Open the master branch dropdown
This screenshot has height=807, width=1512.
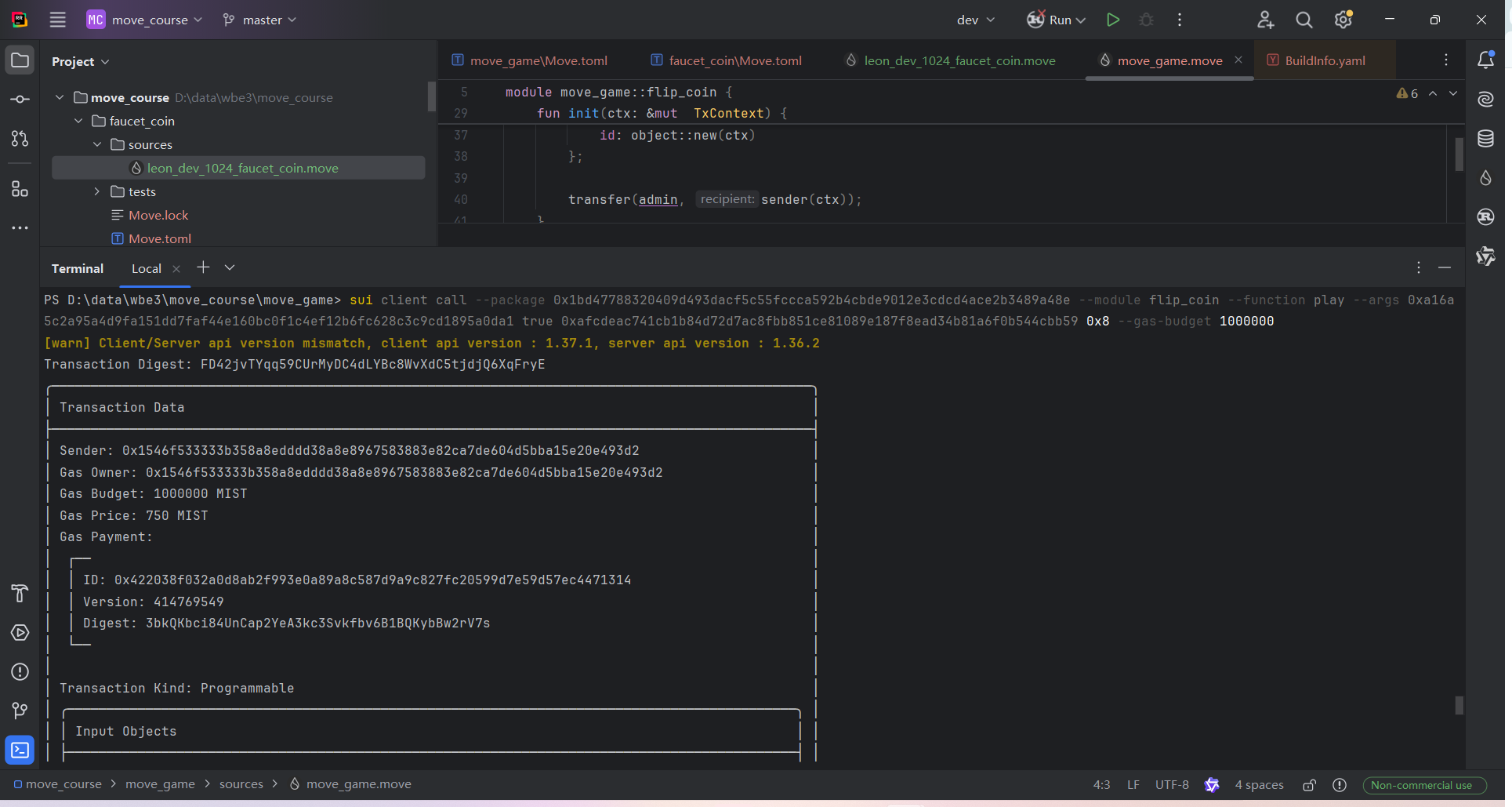259,20
